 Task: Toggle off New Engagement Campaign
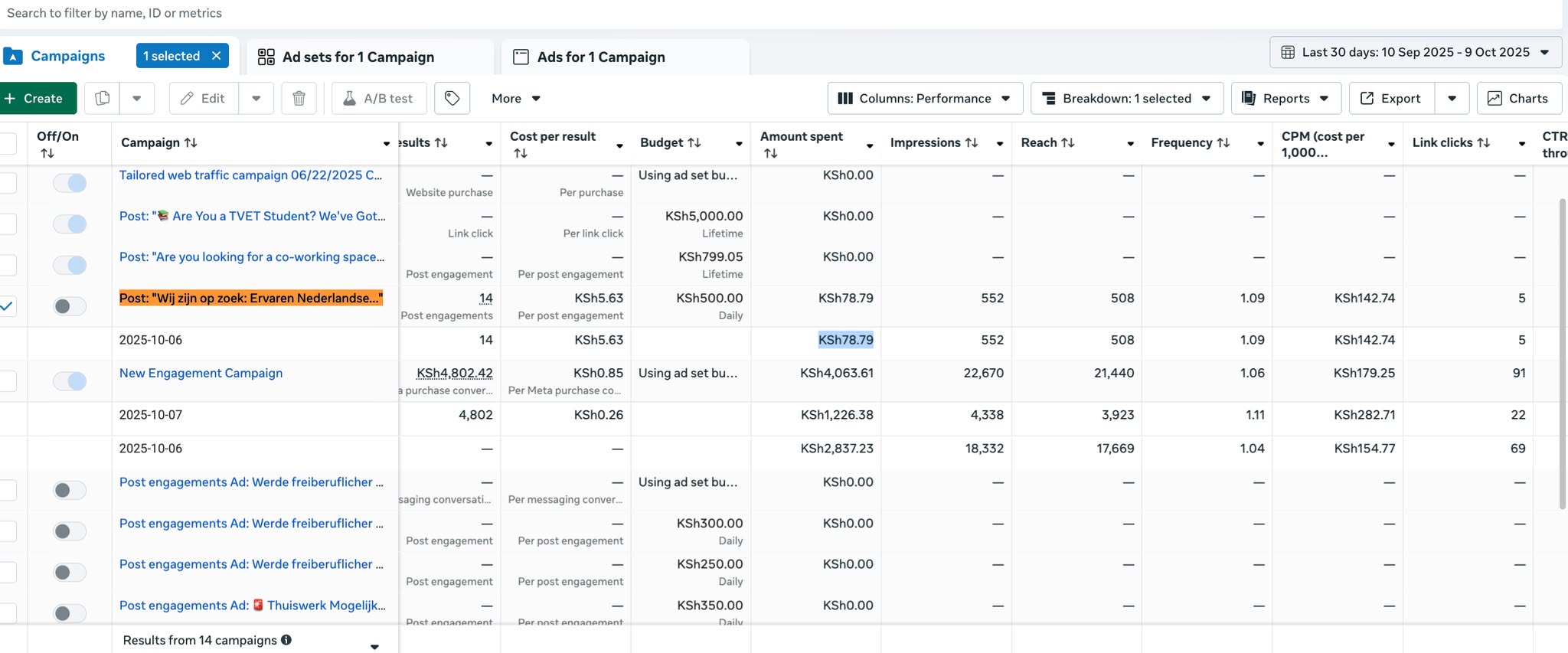(70, 380)
